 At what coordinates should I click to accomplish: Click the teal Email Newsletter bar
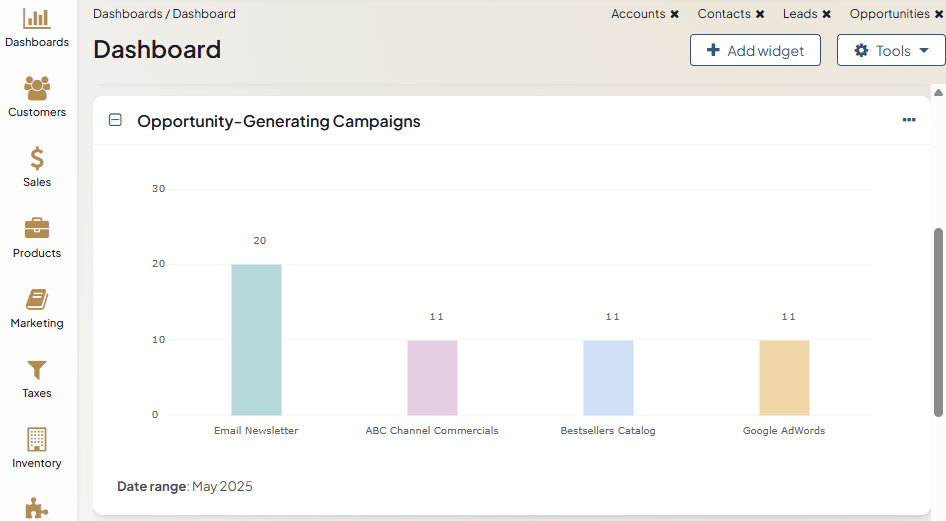coord(256,340)
